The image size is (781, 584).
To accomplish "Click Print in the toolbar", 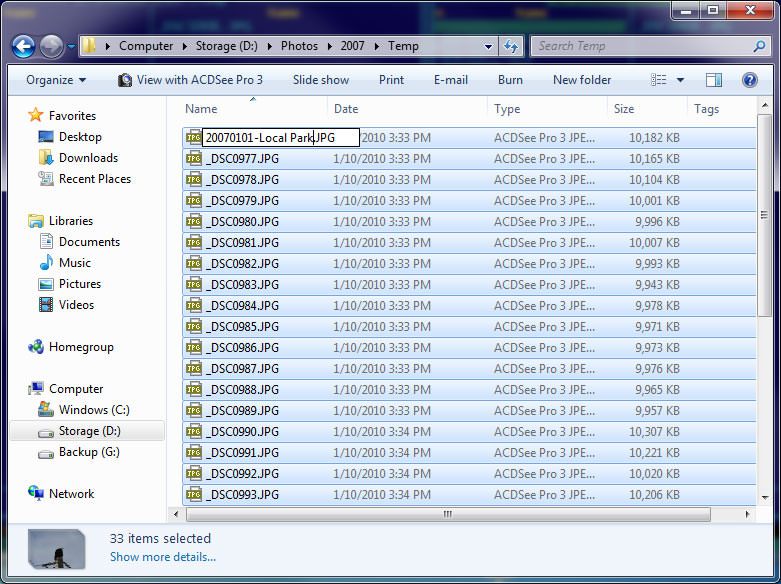I will pos(391,80).
